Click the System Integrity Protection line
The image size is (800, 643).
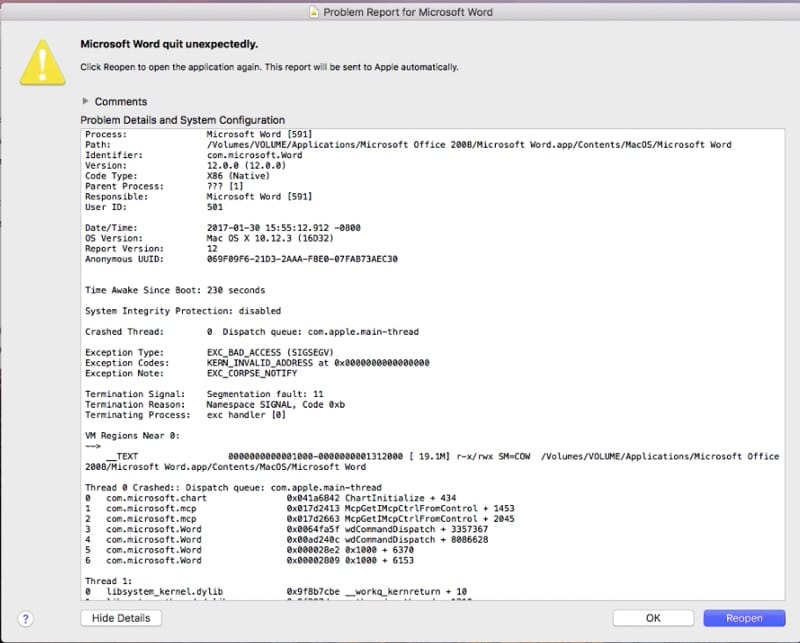183,311
